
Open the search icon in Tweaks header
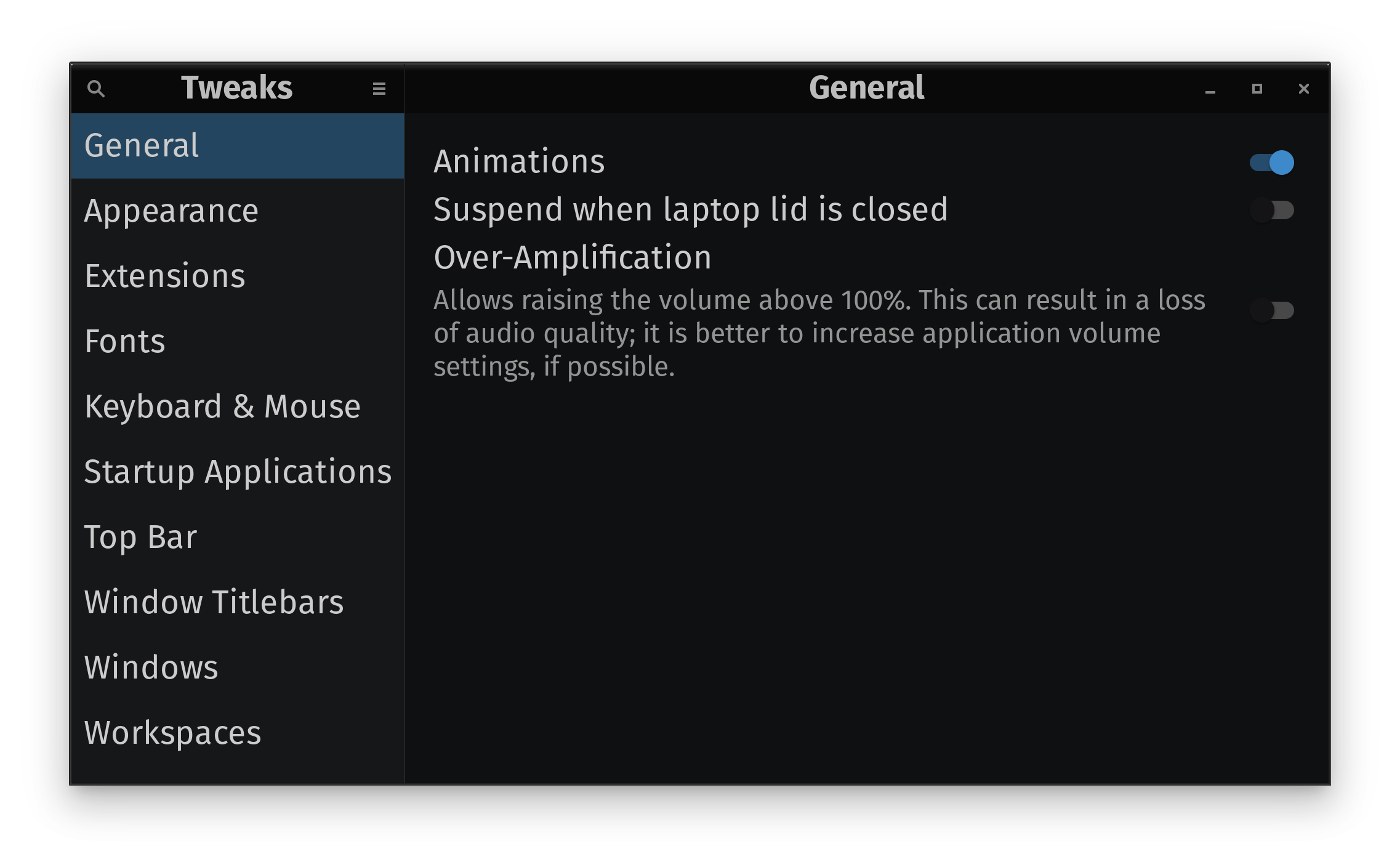pos(96,89)
